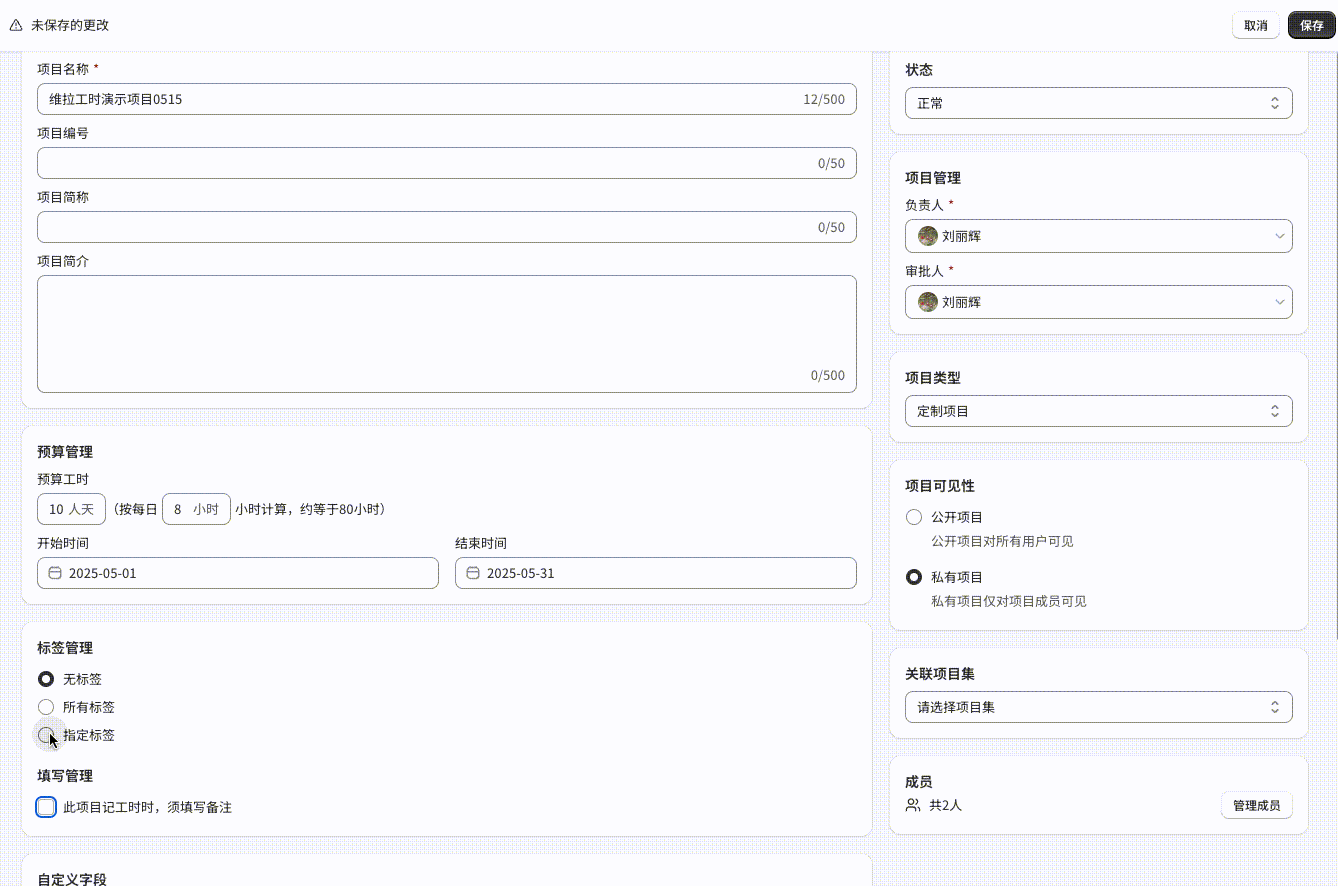Screen dimensions: 1338x886
Task: Open the 项目类型 dropdown showing 定制项目
Action: coord(1099,411)
